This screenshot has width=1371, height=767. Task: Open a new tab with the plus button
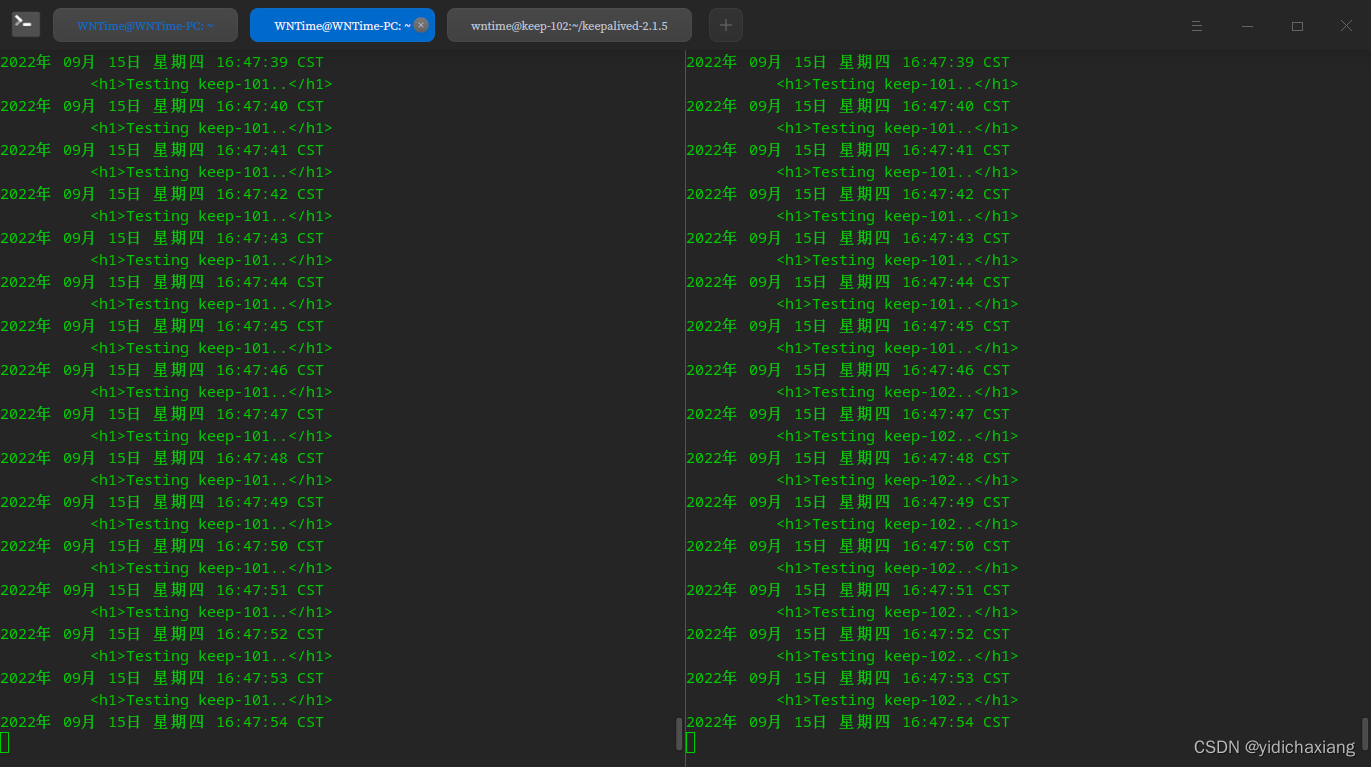[726, 25]
